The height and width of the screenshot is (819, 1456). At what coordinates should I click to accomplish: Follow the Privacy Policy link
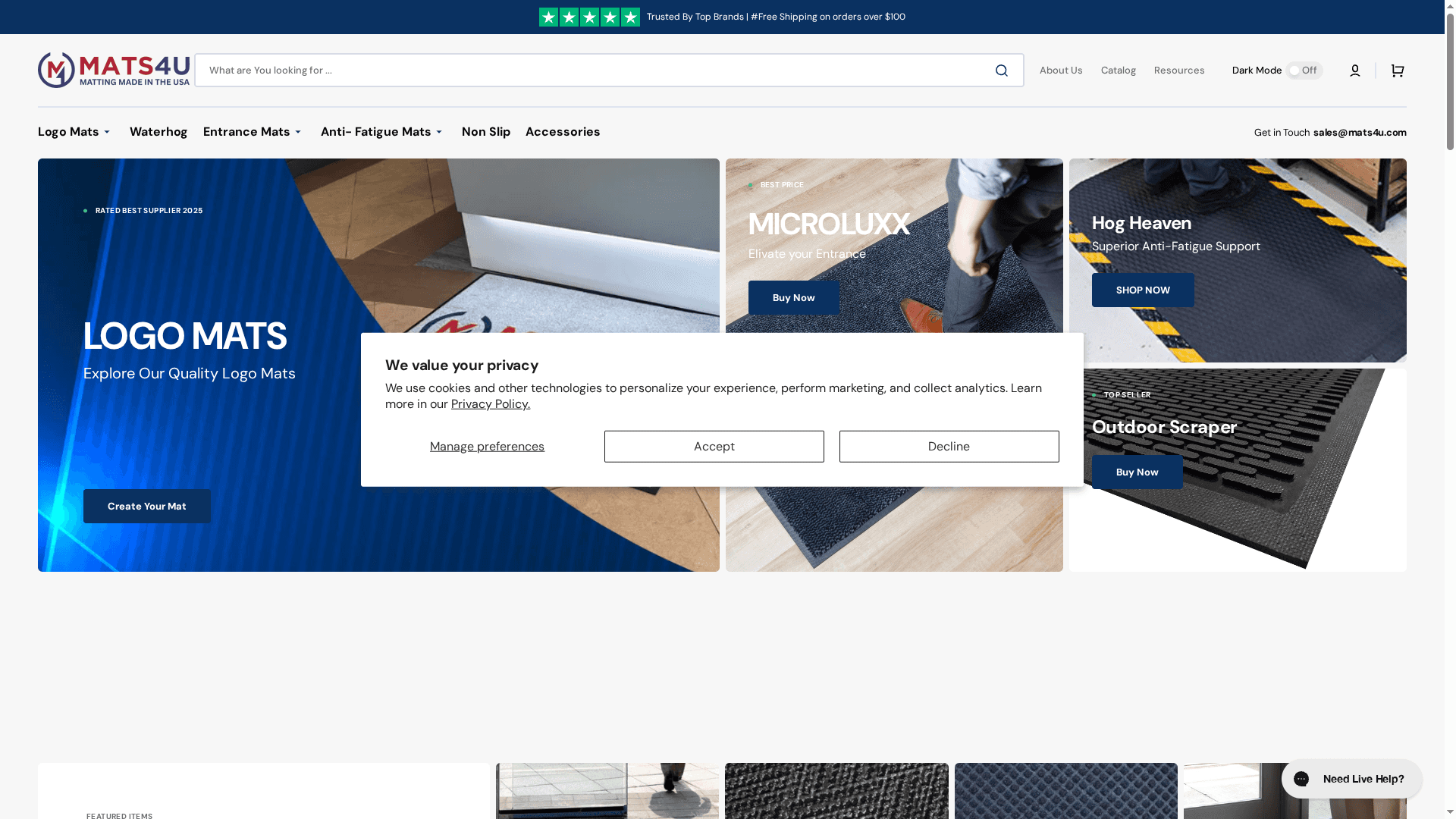[x=491, y=404]
